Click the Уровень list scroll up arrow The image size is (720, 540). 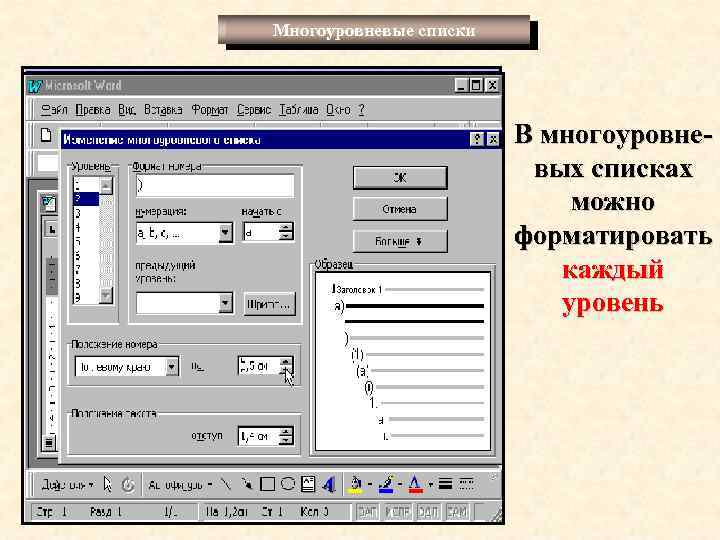pos(106,186)
